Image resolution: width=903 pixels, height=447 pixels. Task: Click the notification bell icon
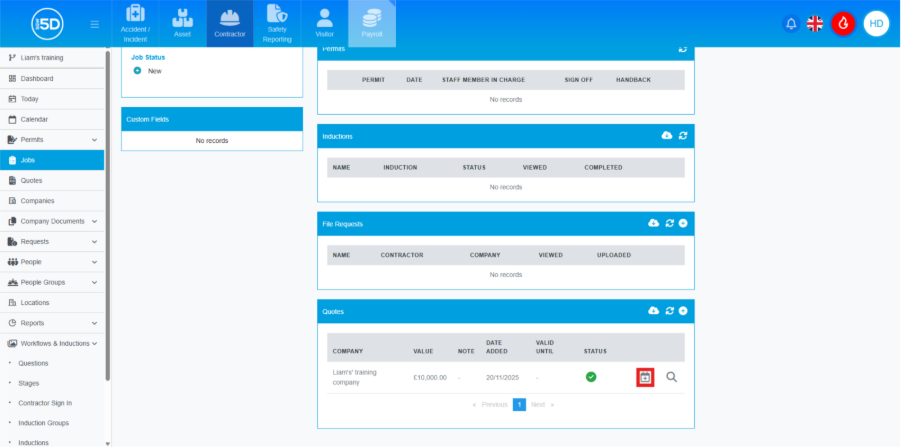click(x=791, y=24)
